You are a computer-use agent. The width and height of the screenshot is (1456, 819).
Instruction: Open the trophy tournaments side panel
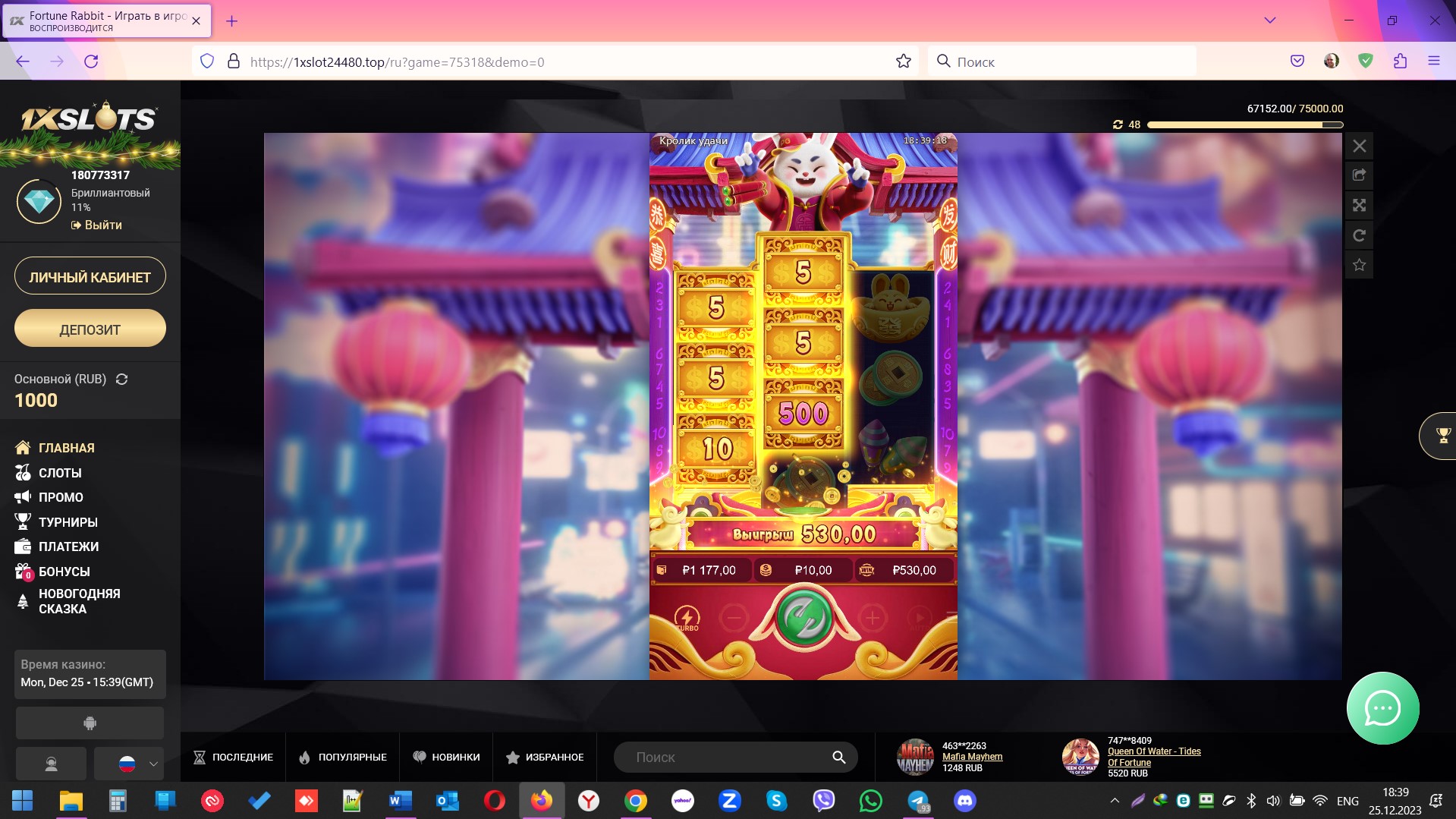1442,436
